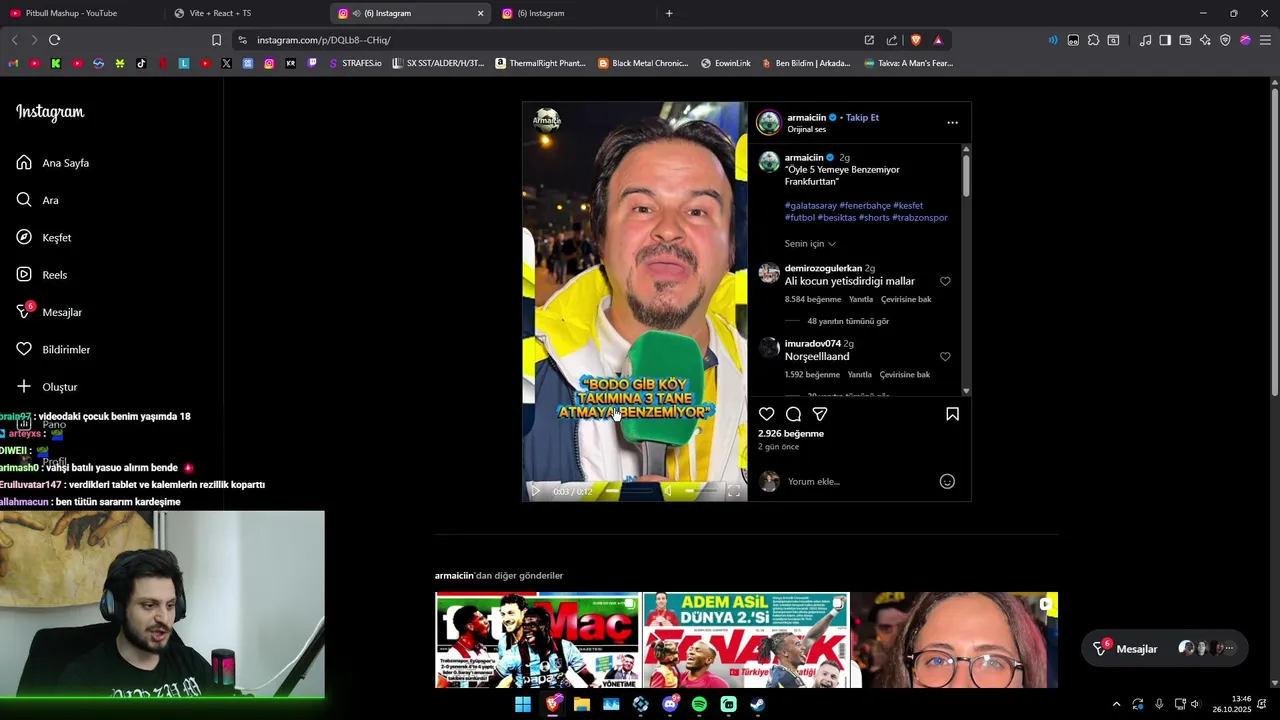Open Bildirimler notifications

(53, 350)
